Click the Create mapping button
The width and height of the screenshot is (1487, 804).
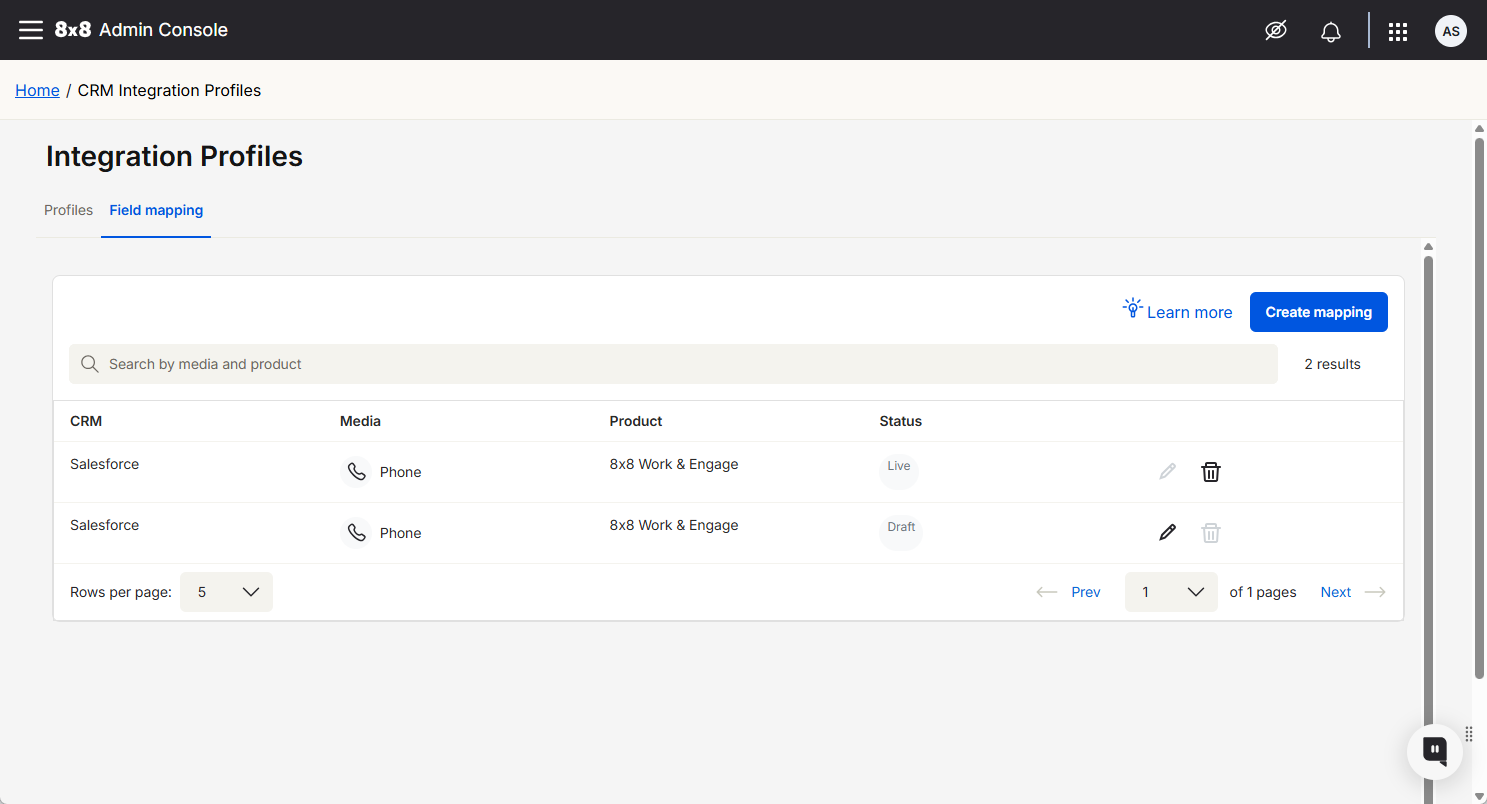coord(1318,312)
